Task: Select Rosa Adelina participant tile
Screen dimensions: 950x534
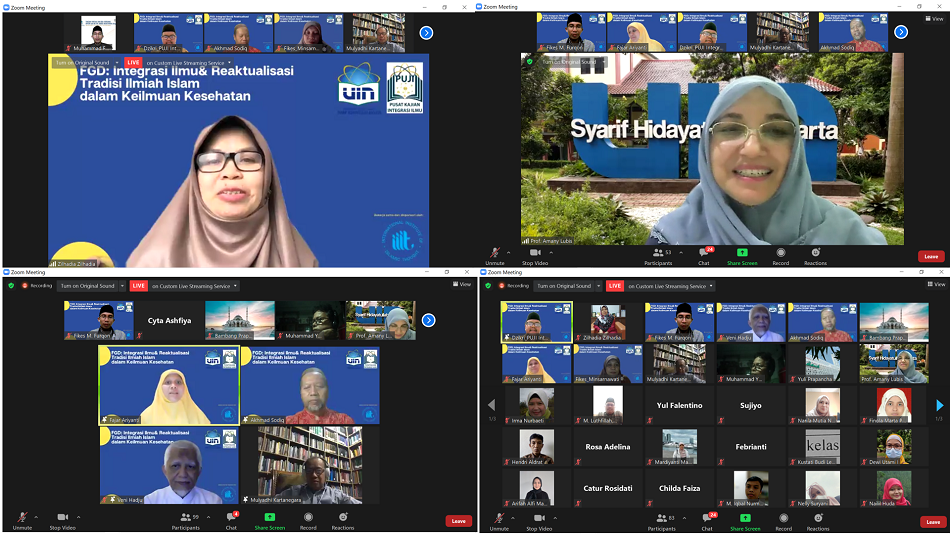Action: coord(608,446)
